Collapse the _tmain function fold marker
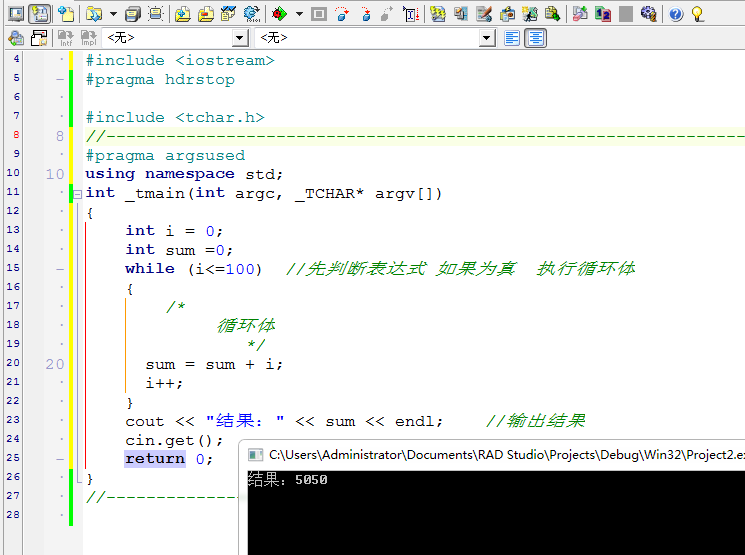This screenshot has height=555, width=745. (x=77, y=194)
